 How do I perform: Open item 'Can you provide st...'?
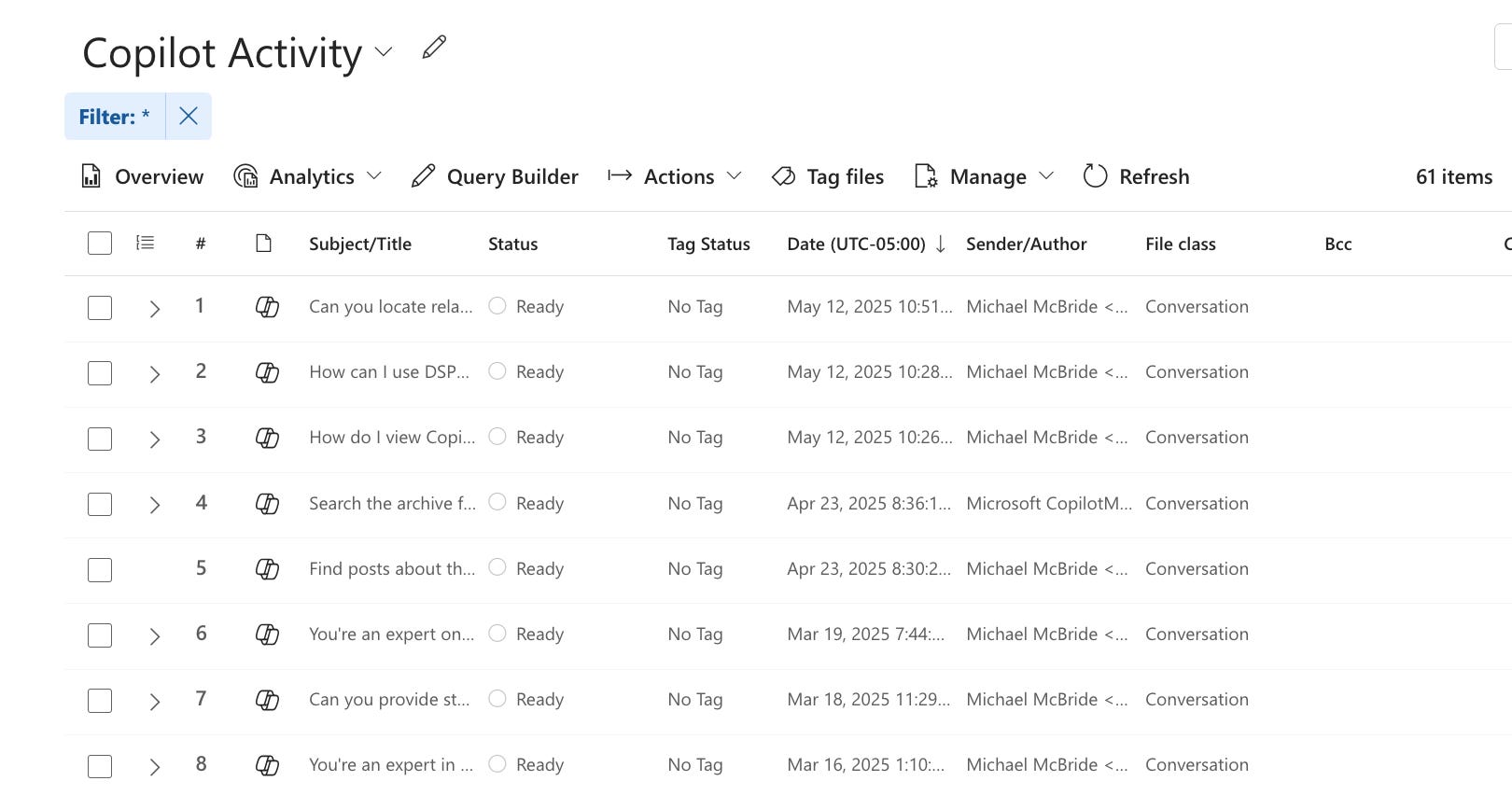pos(389,700)
